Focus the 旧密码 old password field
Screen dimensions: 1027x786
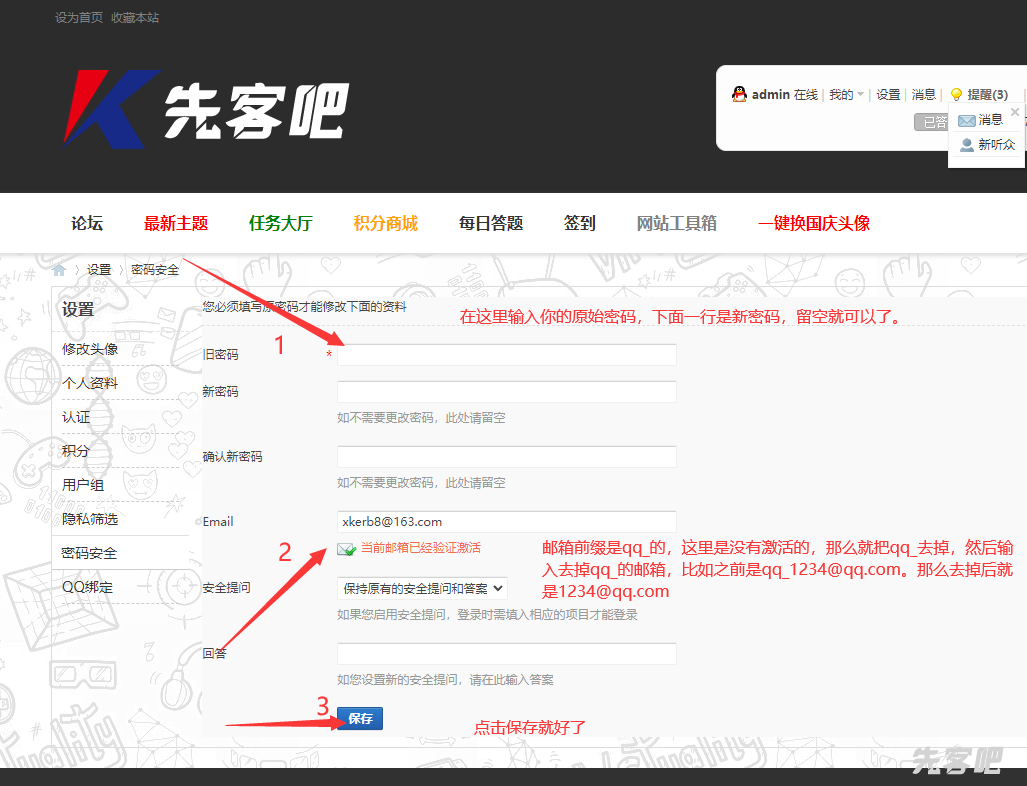point(507,355)
